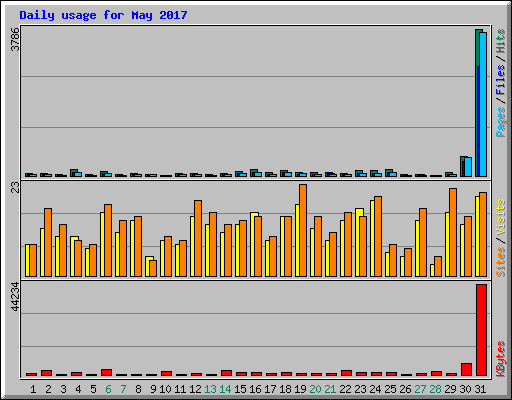The image size is (512, 400).
Task: Click day label 12 on the x-axis
Action: pos(195,389)
